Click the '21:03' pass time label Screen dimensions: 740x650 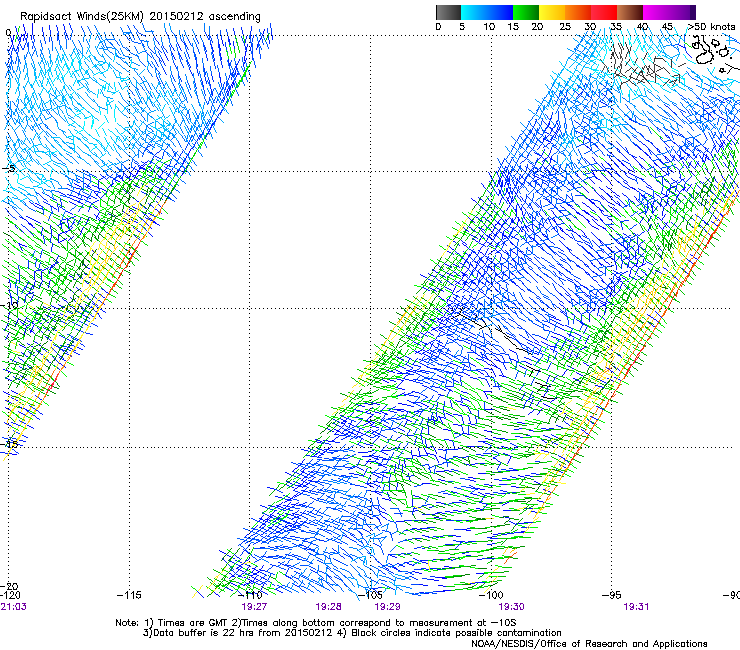tap(13, 607)
